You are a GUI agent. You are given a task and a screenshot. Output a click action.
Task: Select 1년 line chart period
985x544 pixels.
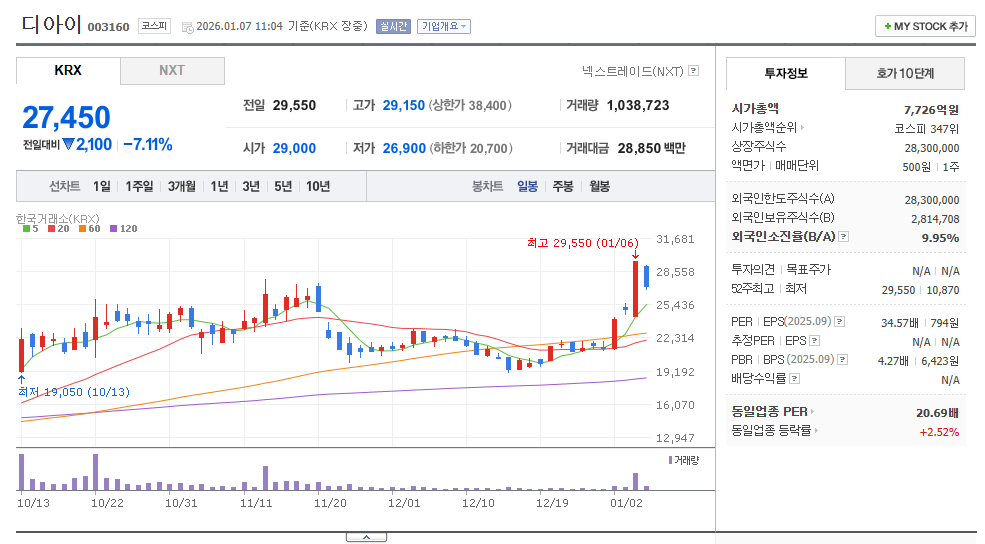coord(219,187)
